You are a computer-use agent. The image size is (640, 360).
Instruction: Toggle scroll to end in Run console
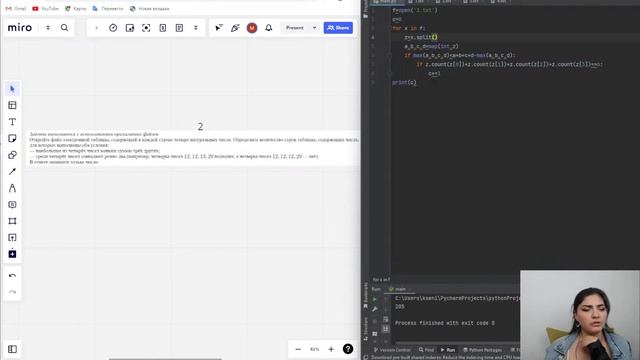(x=386, y=329)
